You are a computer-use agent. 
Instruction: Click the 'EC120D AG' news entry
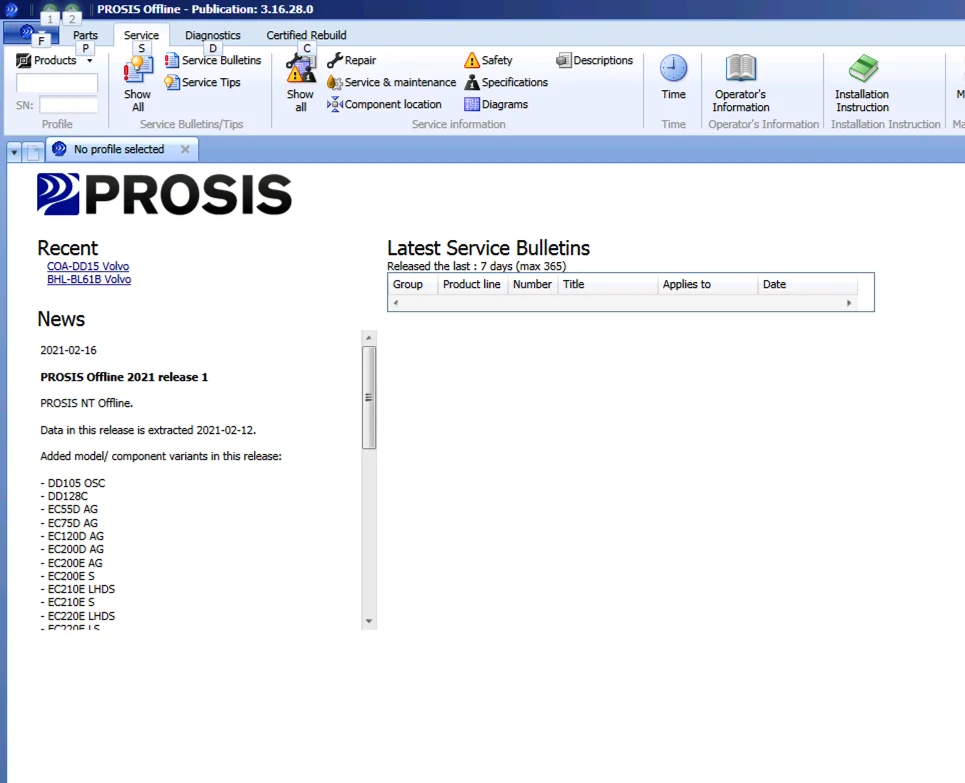point(72,536)
